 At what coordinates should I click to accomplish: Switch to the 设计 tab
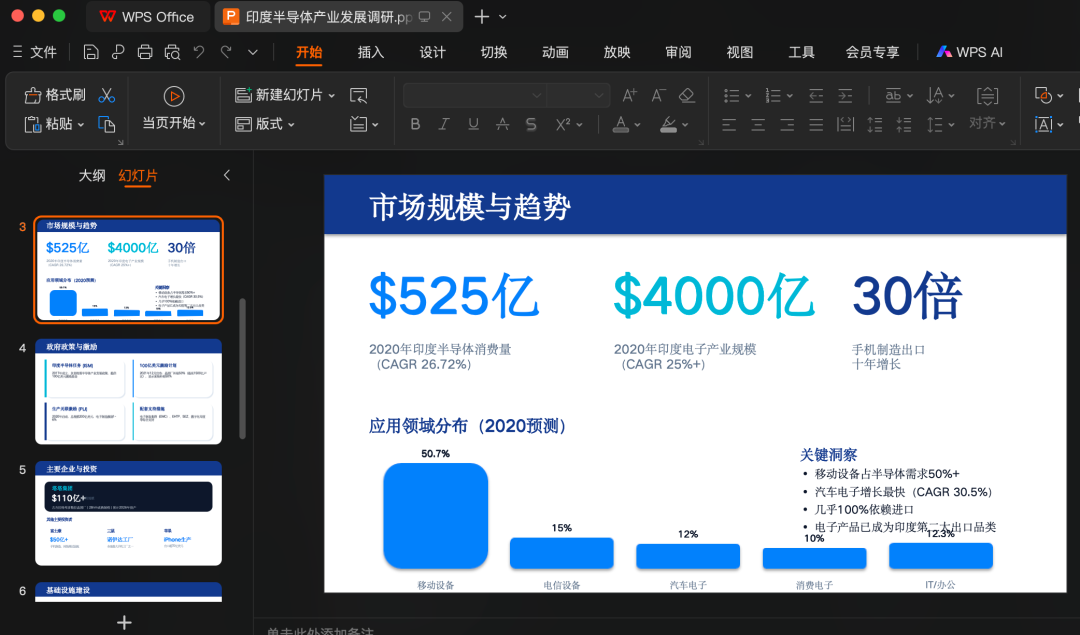tap(433, 52)
